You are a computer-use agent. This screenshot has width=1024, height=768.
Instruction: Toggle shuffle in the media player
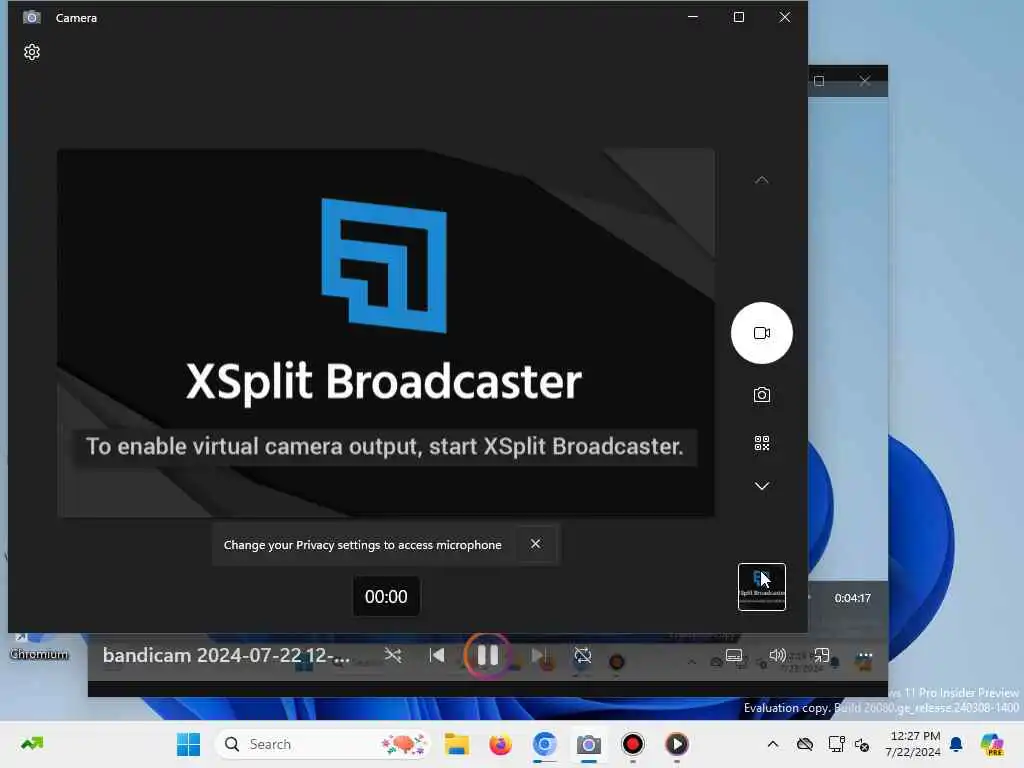click(x=393, y=655)
